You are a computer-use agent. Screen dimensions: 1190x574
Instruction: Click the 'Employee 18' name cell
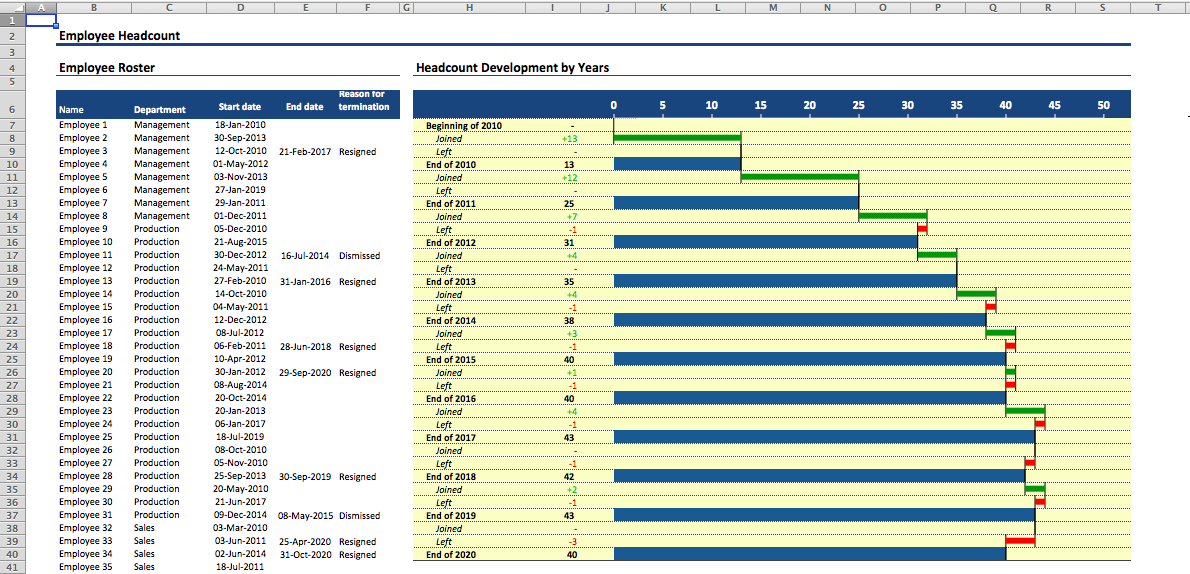click(85, 346)
